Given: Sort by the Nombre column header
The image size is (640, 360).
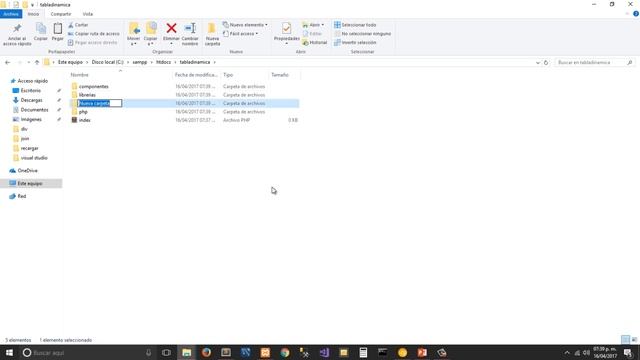Looking at the screenshot, I should [x=80, y=75].
